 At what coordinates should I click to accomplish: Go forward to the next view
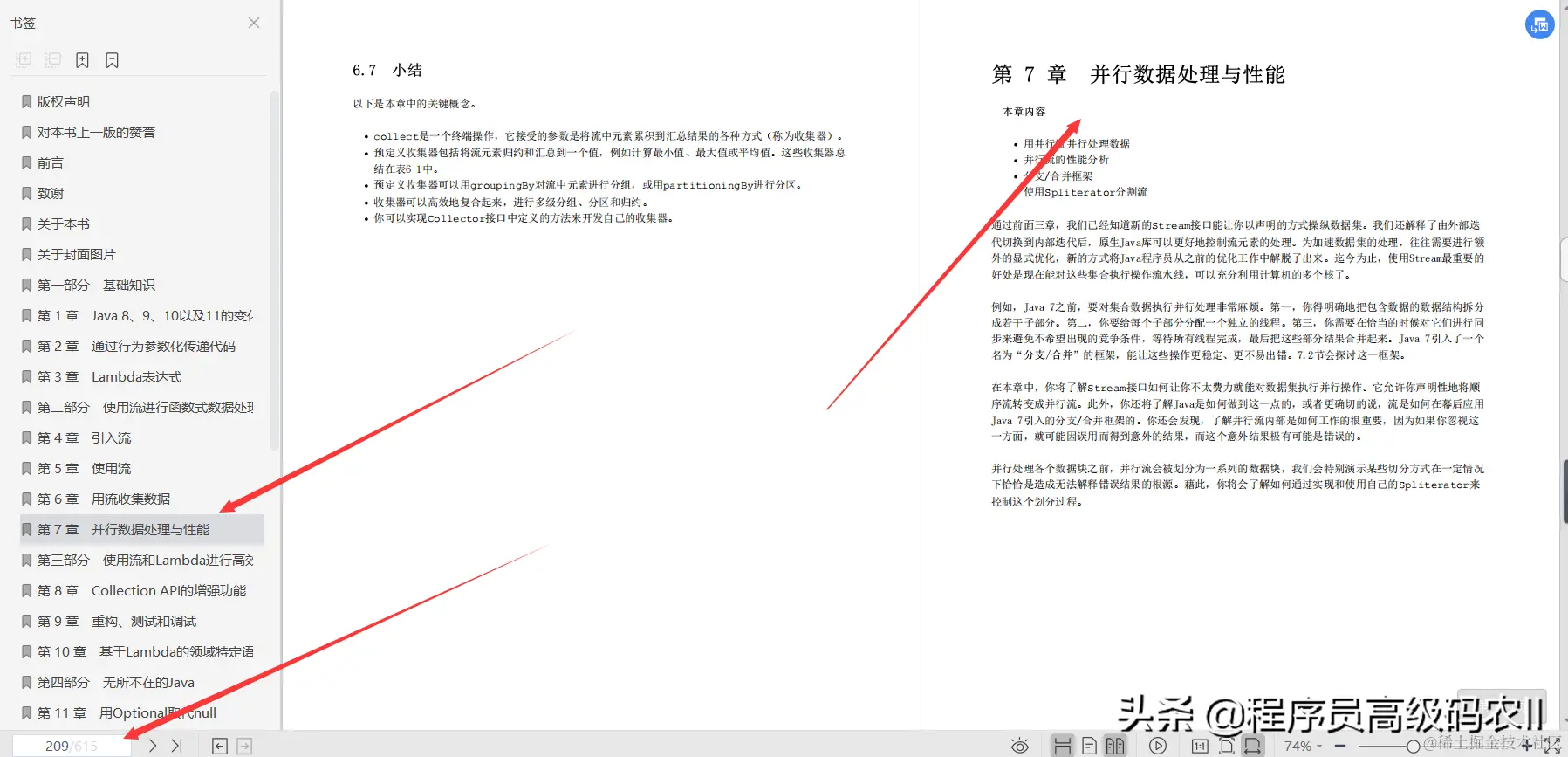pyautogui.click(x=245, y=746)
